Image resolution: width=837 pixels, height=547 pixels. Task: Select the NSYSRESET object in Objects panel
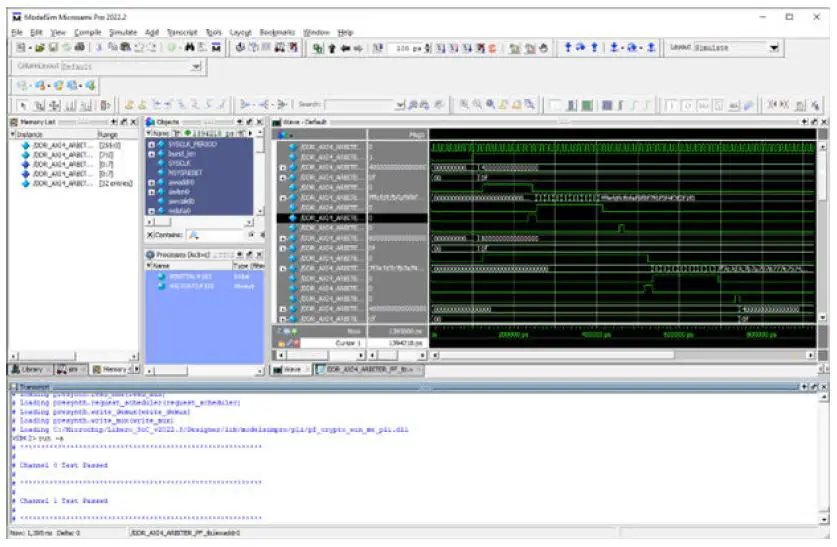tap(185, 173)
